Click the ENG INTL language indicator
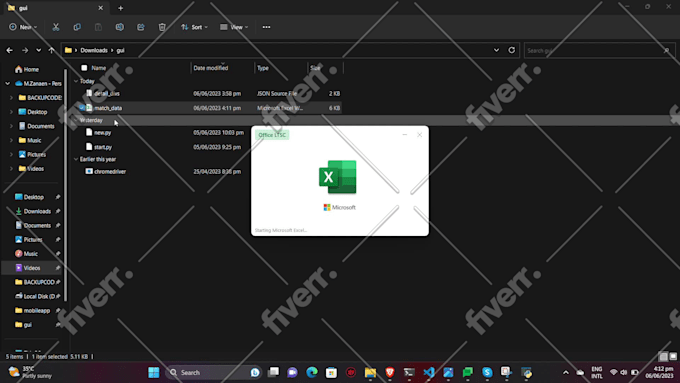This screenshot has height=383, width=680. [x=597, y=372]
